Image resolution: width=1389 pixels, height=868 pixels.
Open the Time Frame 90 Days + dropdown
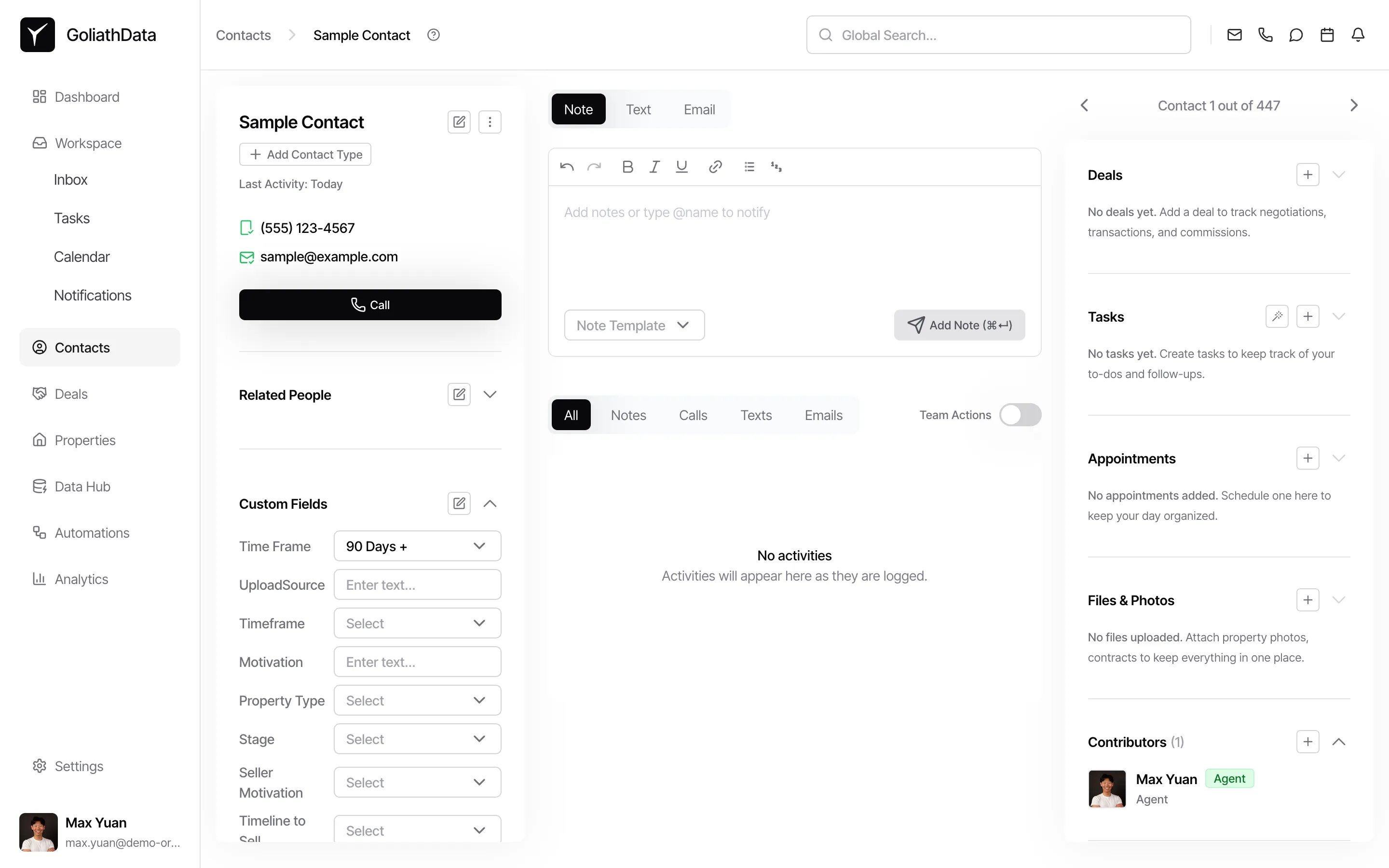click(x=417, y=546)
